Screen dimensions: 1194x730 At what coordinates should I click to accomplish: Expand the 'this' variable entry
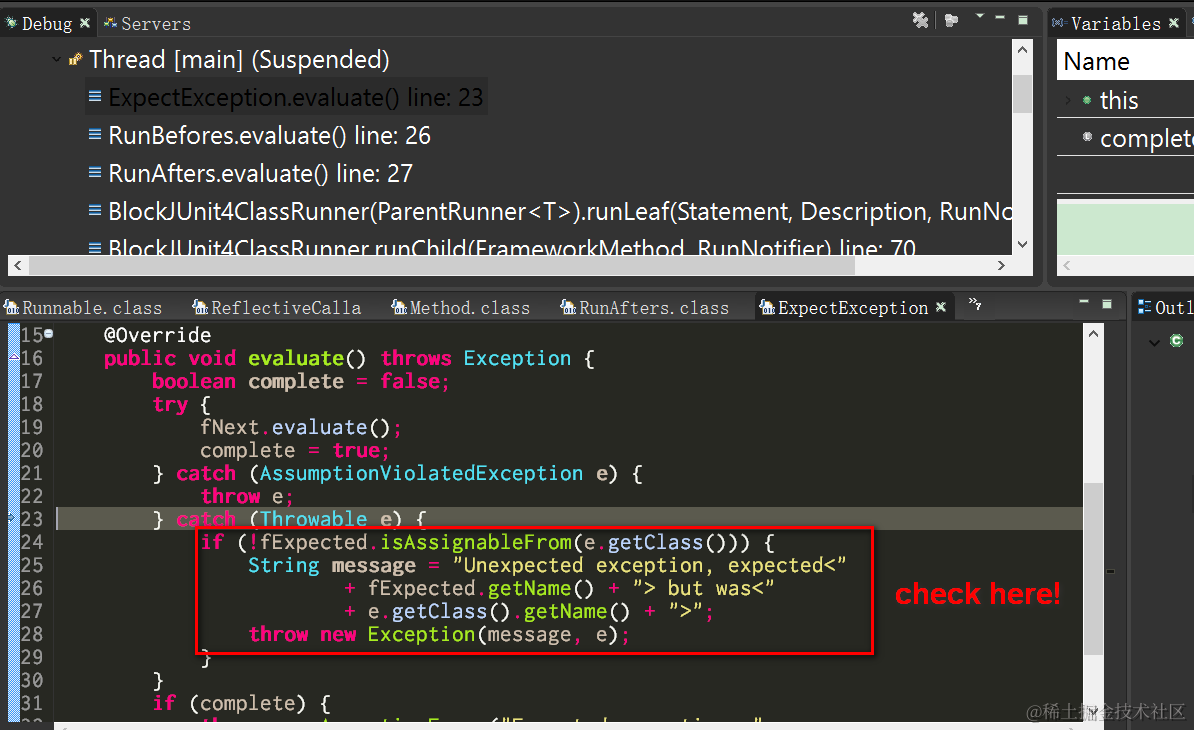click(1068, 100)
